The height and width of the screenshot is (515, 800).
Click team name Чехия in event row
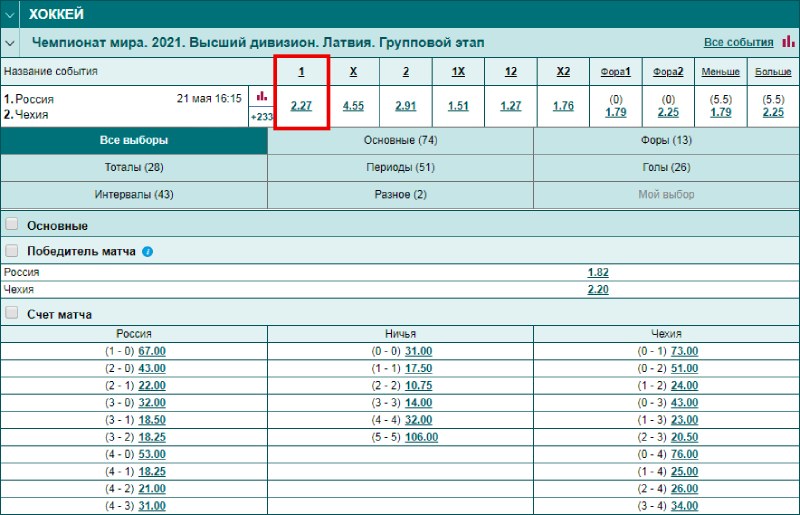pyautogui.click(x=32, y=114)
